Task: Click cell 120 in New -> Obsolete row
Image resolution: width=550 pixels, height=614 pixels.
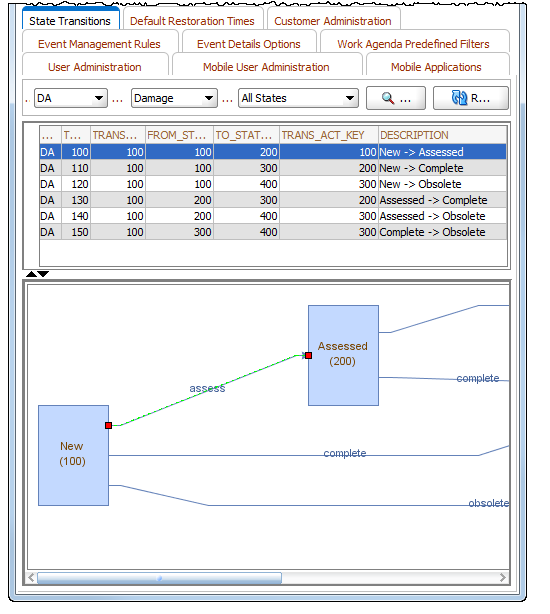Action: pos(76,184)
